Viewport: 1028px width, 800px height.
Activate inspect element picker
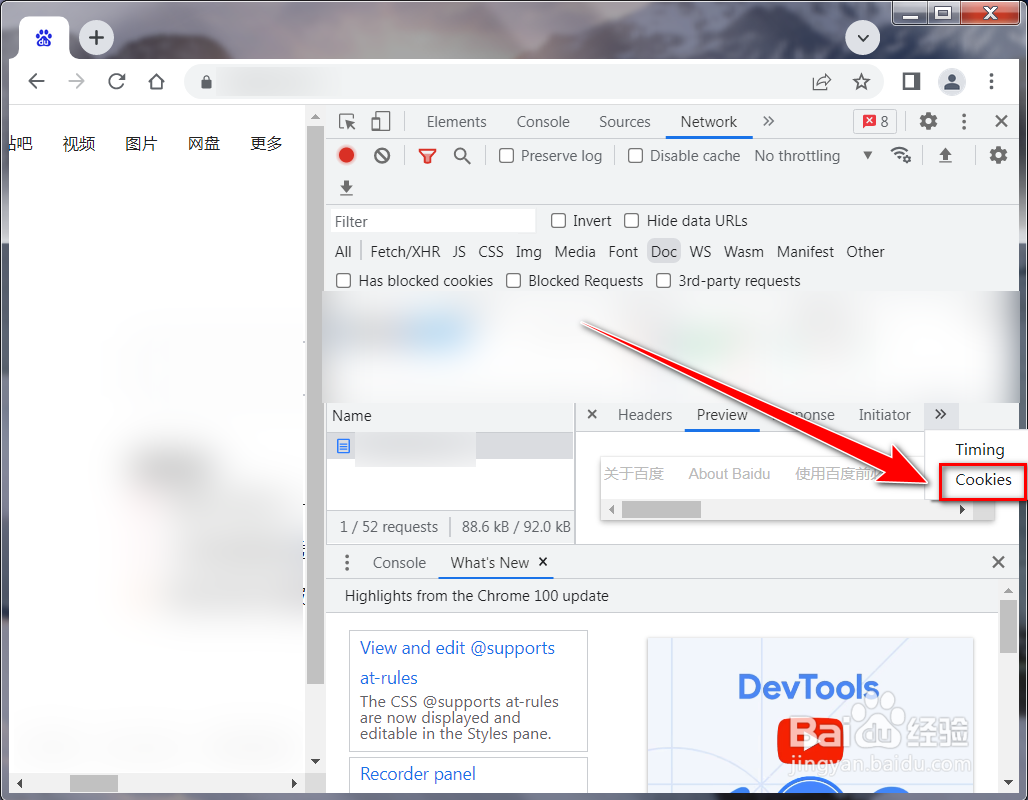tap(347, 121)
